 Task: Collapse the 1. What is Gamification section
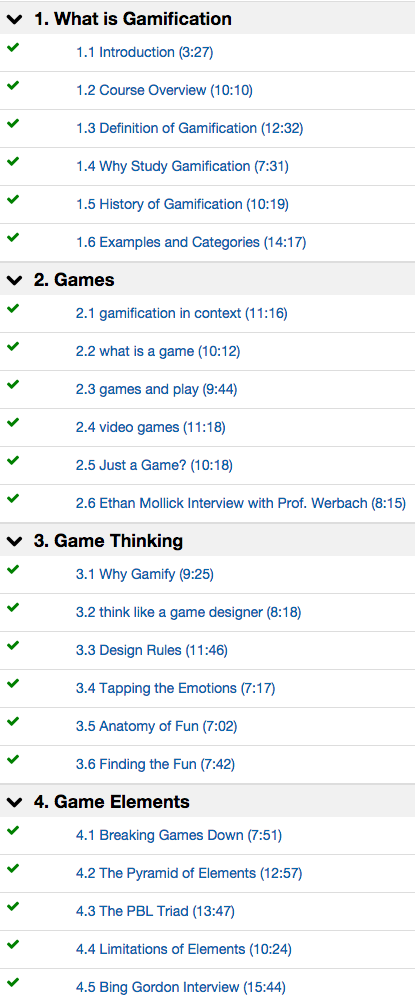tap(14, 19)
